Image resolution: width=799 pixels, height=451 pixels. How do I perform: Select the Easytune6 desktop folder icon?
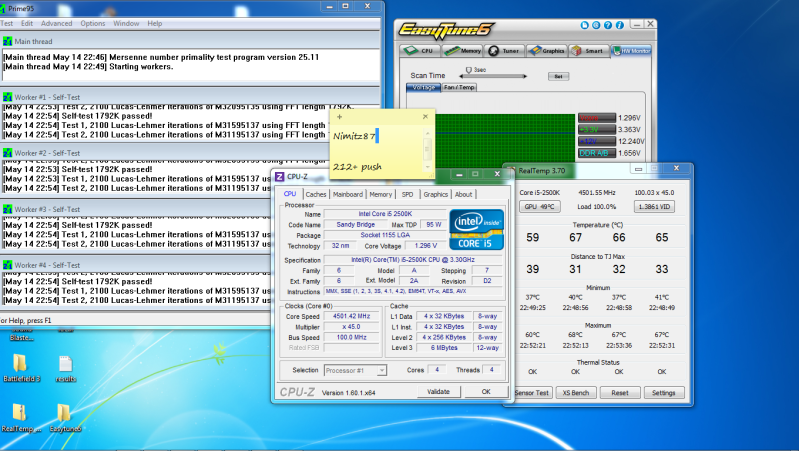coord(65,418)
